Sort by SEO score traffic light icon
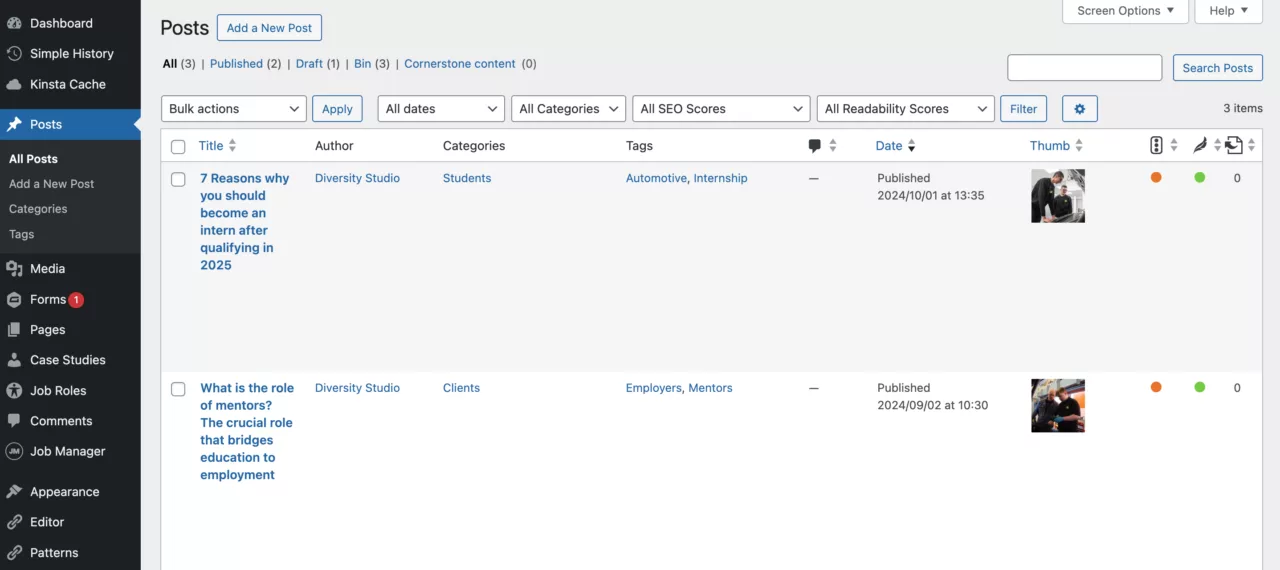Screen dimensions: 1280x570 pos(1156,146)
